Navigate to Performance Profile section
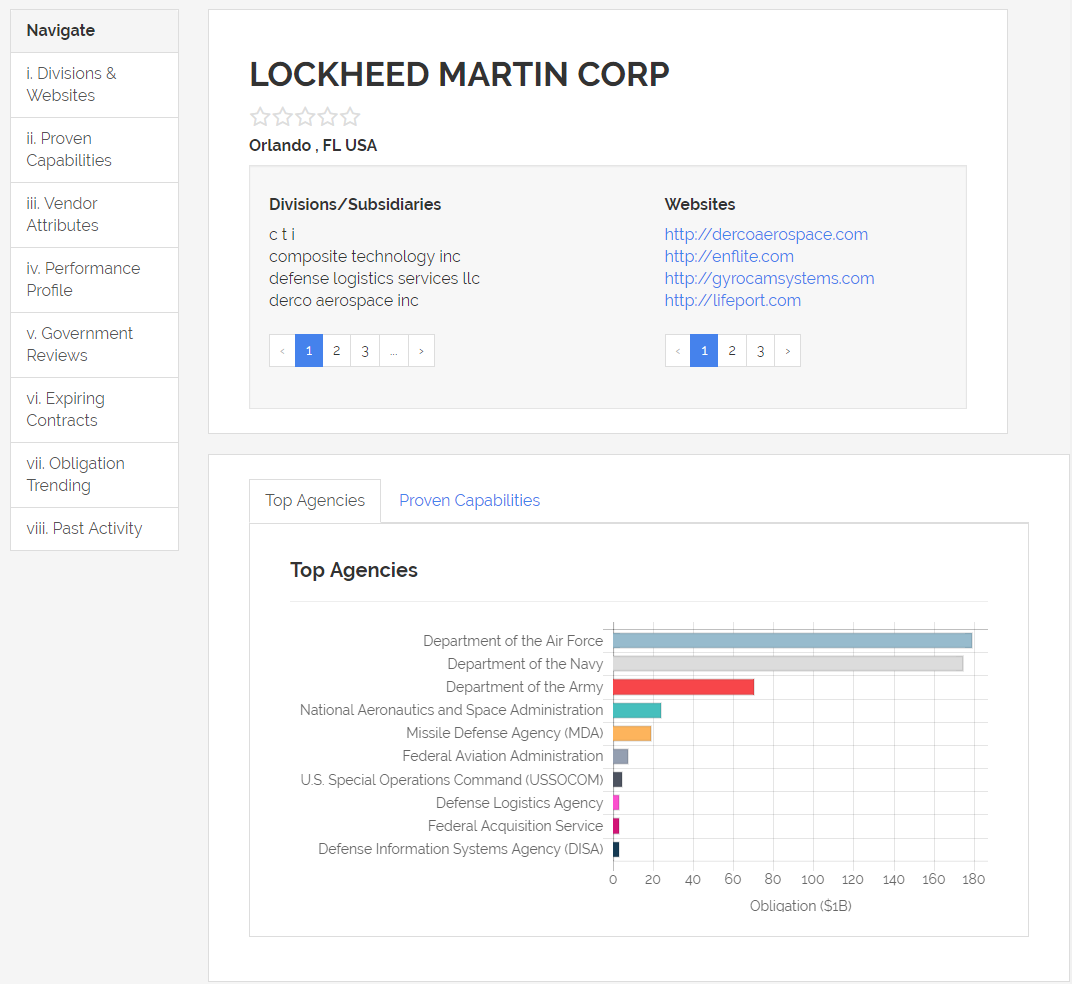The height and width of the screenshot is (984, 1072). click(94, 280)
